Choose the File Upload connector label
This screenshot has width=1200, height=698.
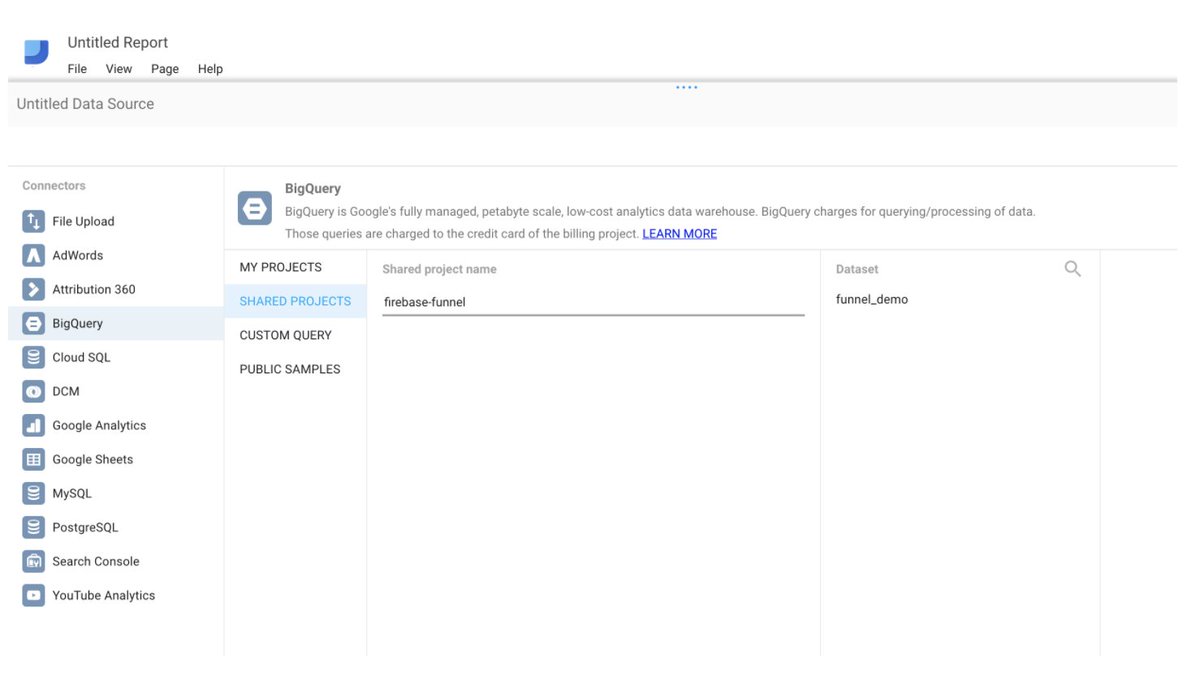(x=83, y=221)
